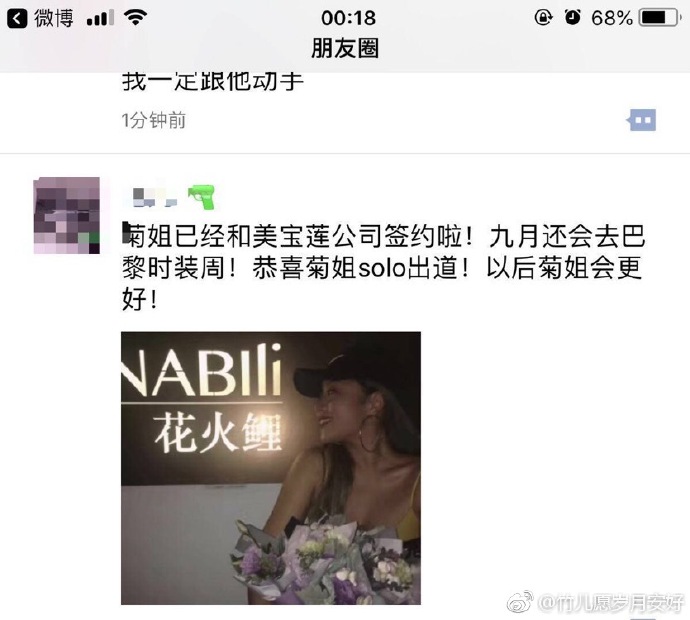Viewport: 690px width, 620px height.
Task: Open the NABIli 花火鲤 photo
Action: (271, 468)
